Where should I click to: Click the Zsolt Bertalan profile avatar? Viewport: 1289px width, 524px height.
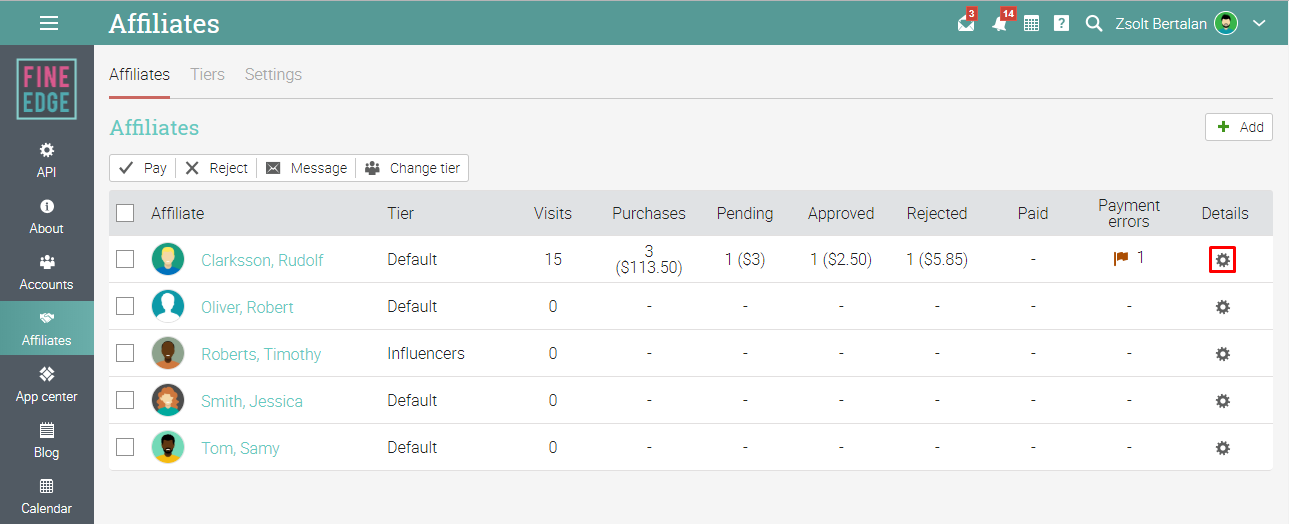[1226, 24]
